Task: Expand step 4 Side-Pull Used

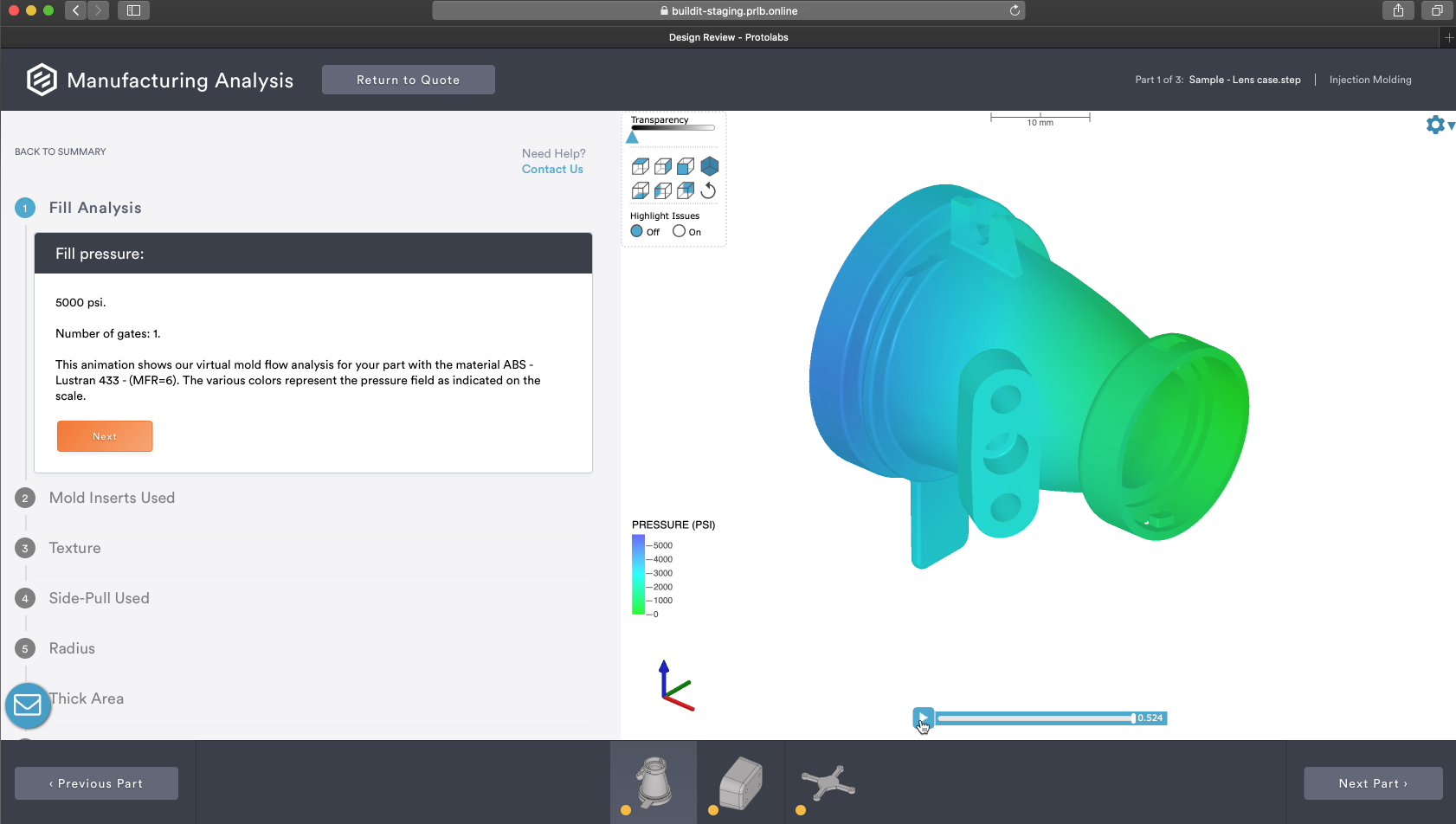Action: pos(98,598)
